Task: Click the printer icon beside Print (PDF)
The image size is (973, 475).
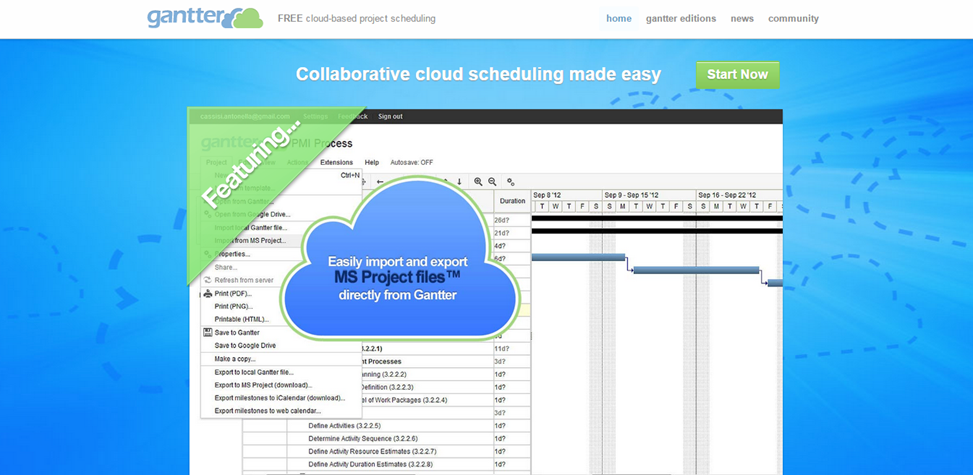Action: [208, 293]
